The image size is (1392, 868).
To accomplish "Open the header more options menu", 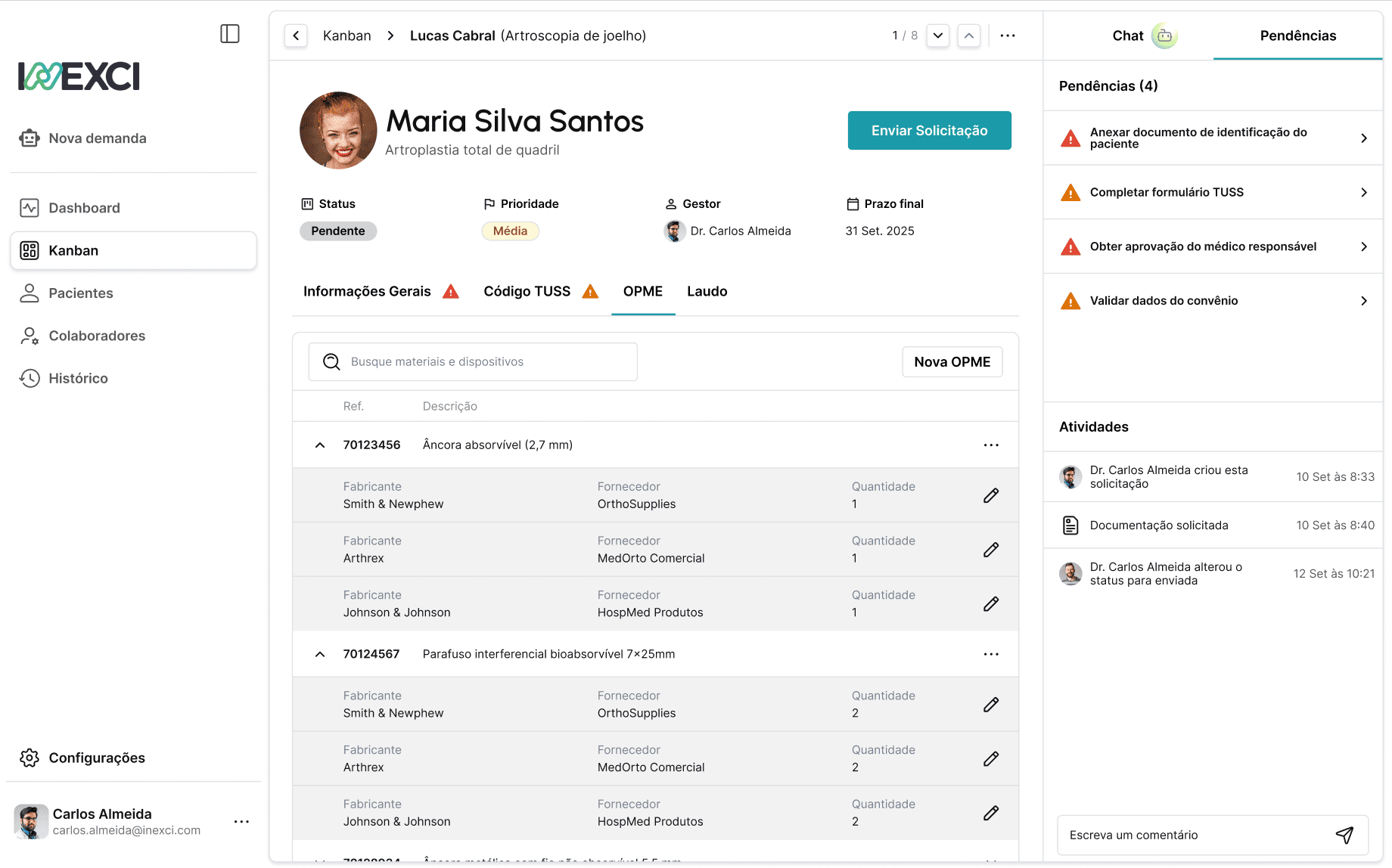I will click(1007, 36).
